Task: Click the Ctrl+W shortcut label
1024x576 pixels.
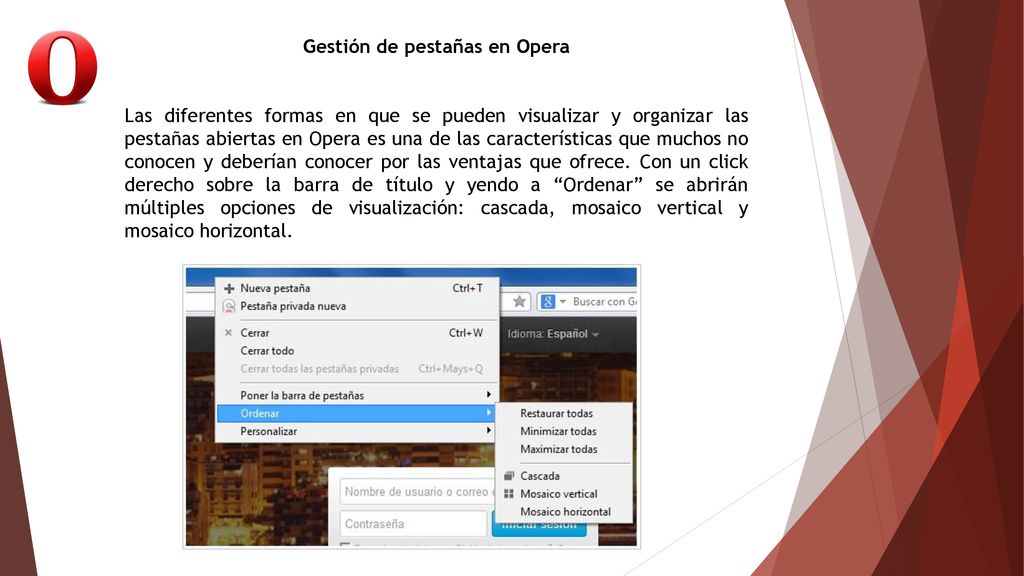Action: [466, 332]
